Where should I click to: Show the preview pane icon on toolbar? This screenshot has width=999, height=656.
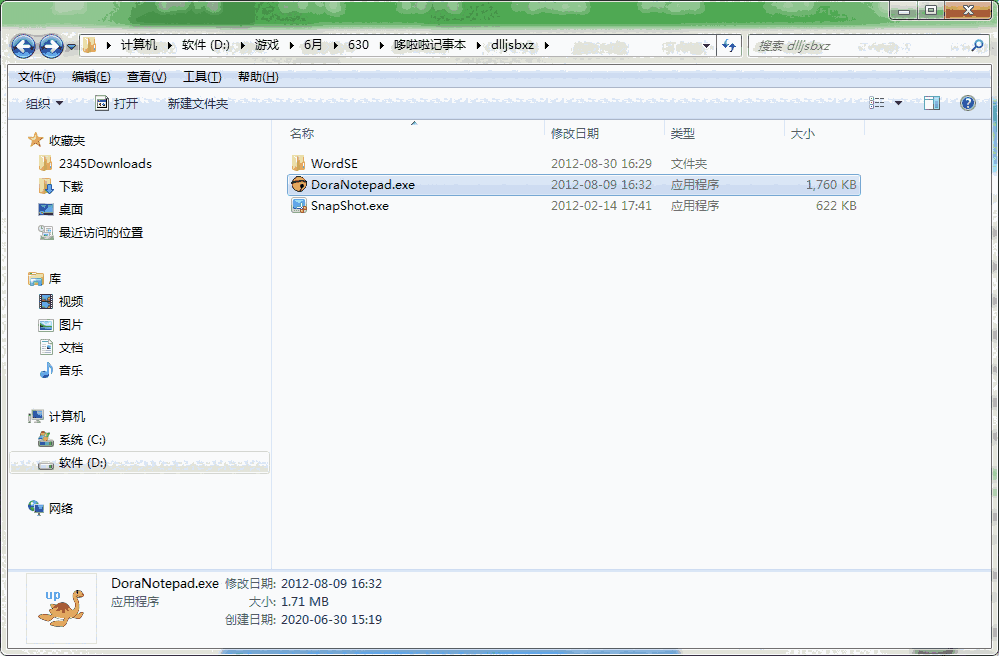tap(932, 102)
